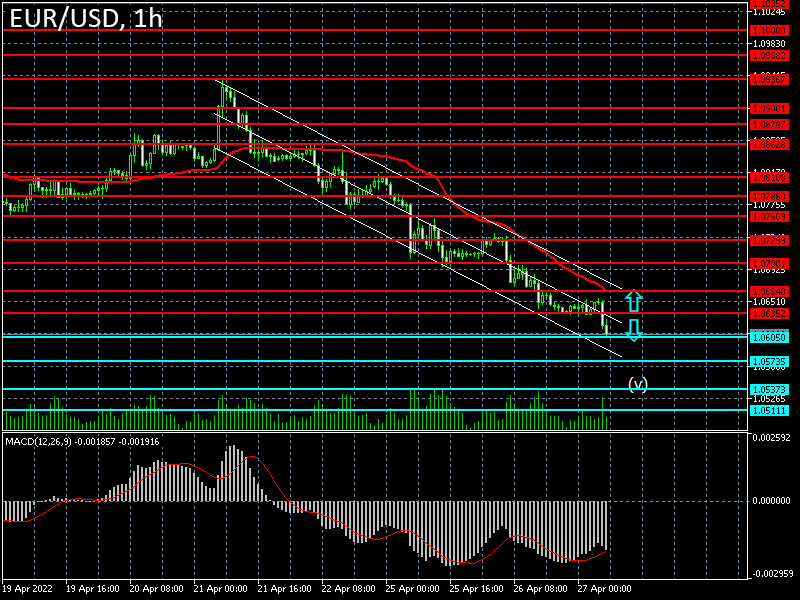Expand the 1.05111 cyan price label

pyautogui.click(x=768, y=408)
